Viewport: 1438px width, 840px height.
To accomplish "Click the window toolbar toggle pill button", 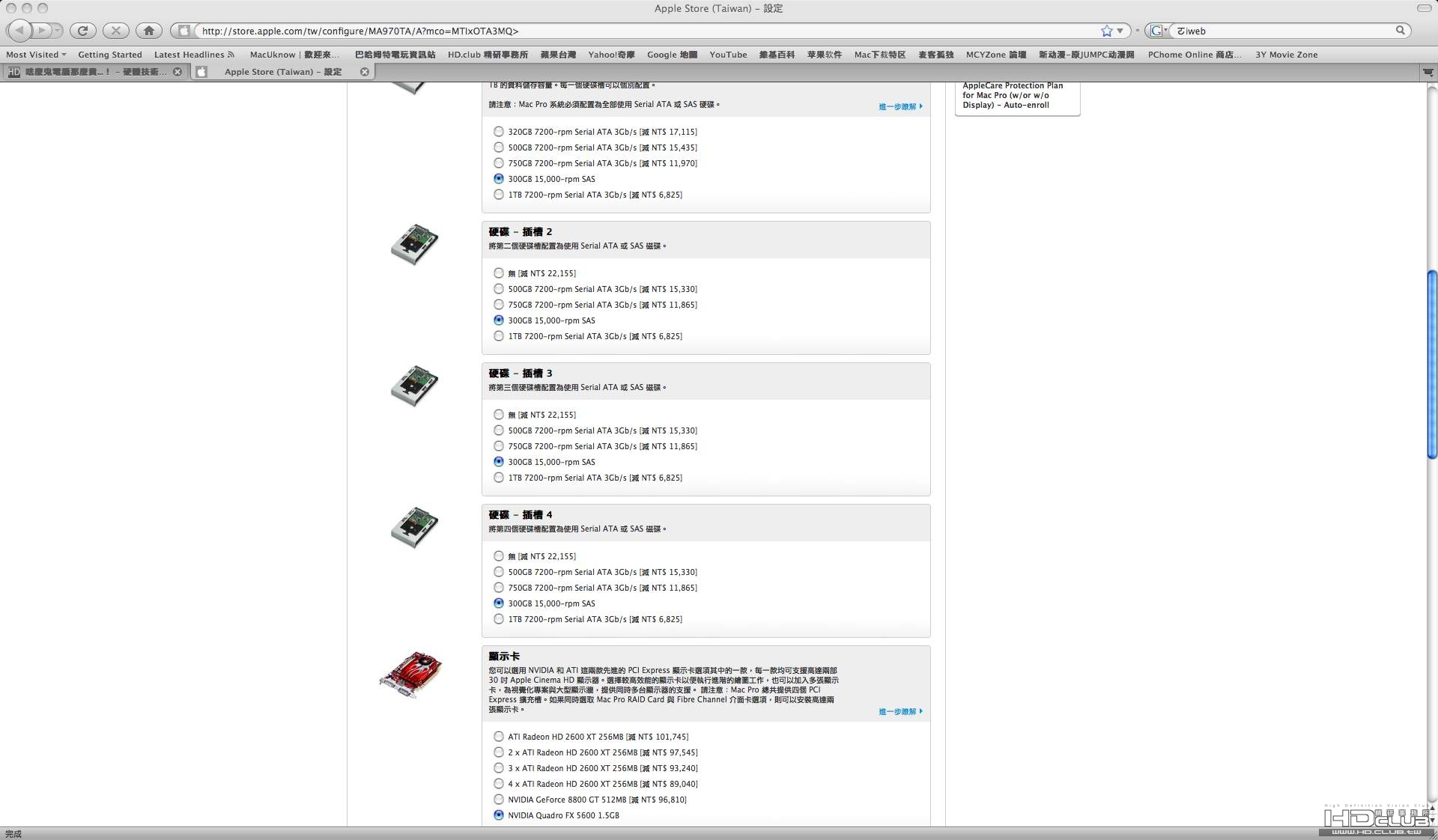I will coord(1424,8).
